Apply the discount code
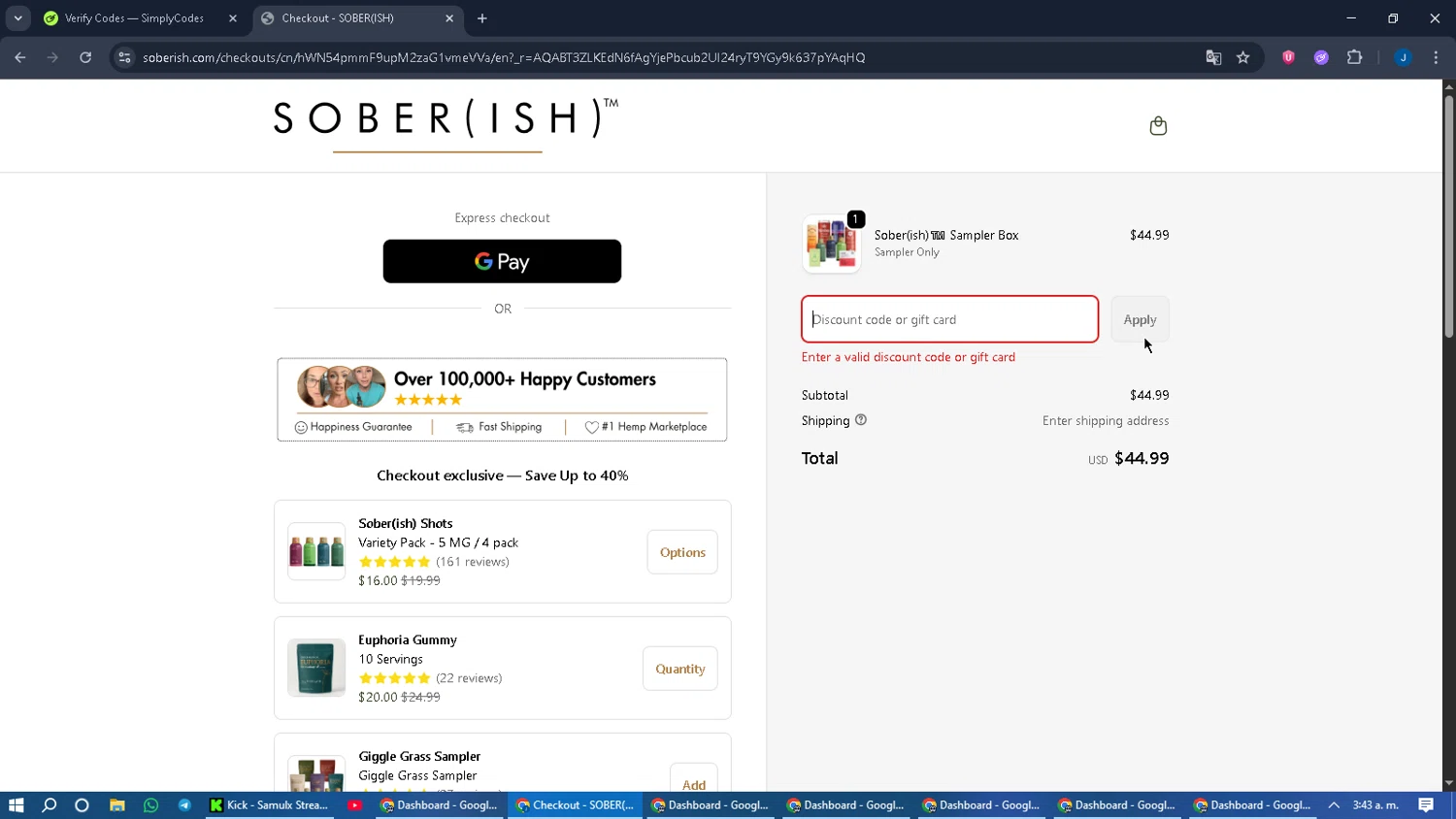The image size is (1456, 819). [1140, 319]
